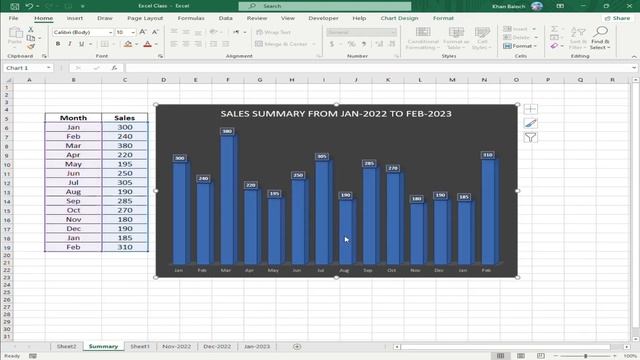This screenshot has width=640, height=360.
Task: Click the Search box in title bar
Action: 325,6
